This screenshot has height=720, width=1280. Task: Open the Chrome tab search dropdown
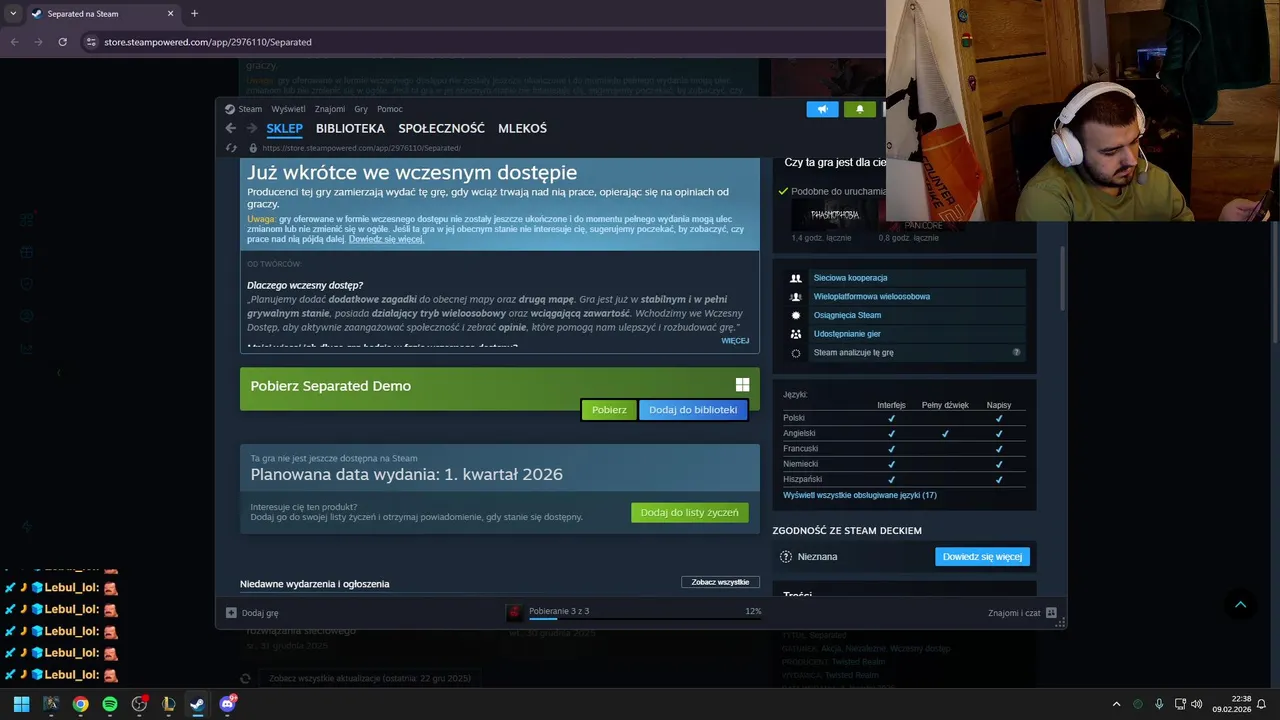[13, 13]
